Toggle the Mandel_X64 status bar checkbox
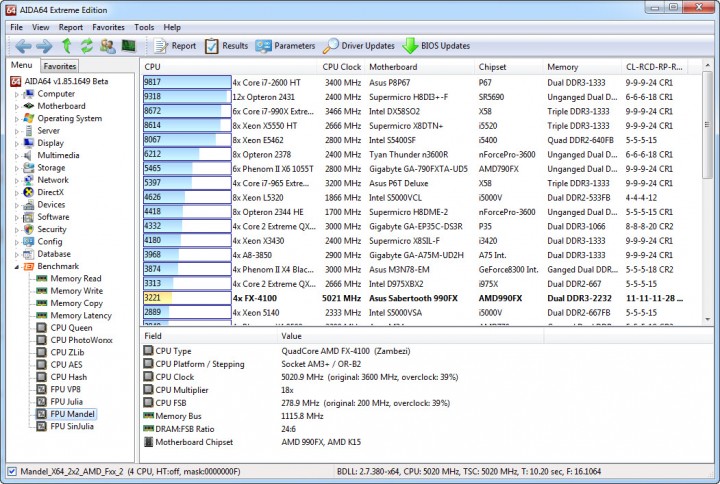The height and width of the screenshot is (484, 720). coord(12,471)
